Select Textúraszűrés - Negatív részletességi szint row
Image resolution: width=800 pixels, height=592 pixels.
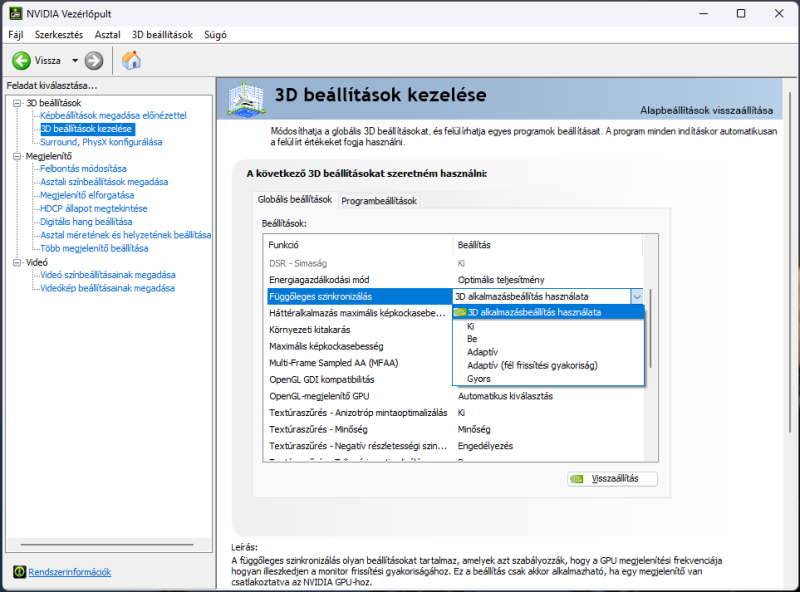(454, 446)
